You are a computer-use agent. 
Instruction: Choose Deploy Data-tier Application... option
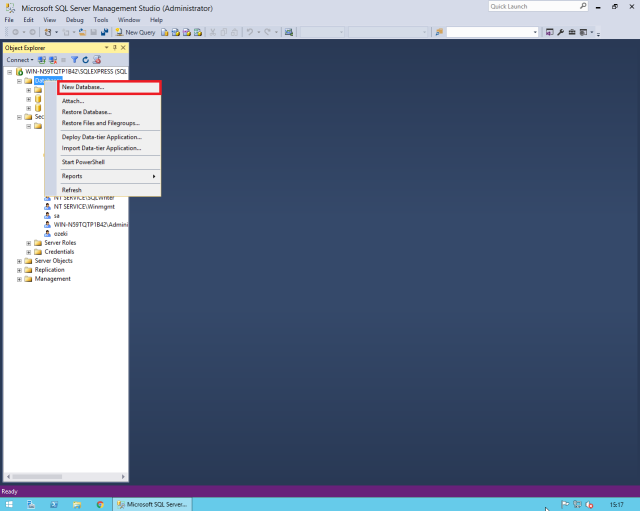109,137
